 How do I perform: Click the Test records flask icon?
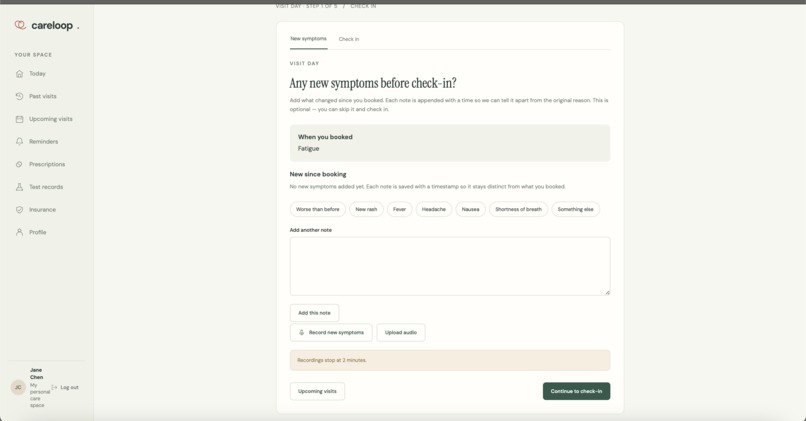(20, 187)
